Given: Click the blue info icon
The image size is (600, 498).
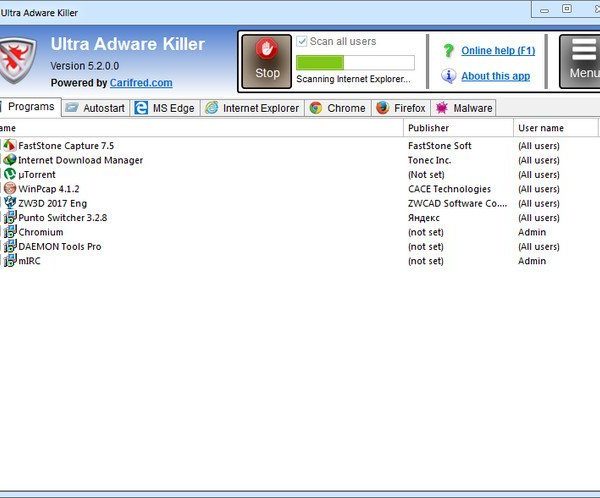Looking at the screenshot, I should pos(448,76).
